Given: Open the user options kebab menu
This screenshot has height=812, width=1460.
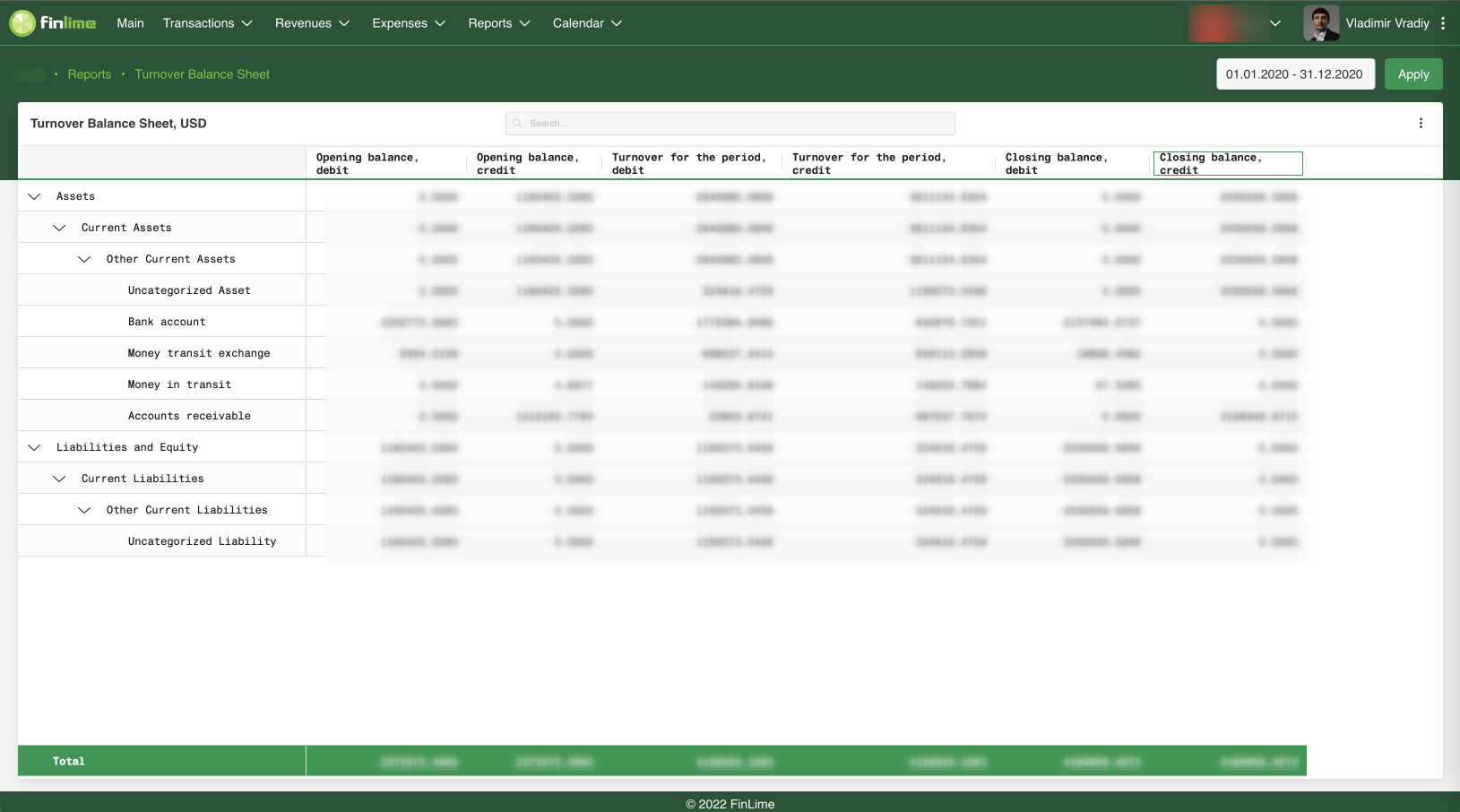Looking at the screenshot, I should (x=1442, y=23).
